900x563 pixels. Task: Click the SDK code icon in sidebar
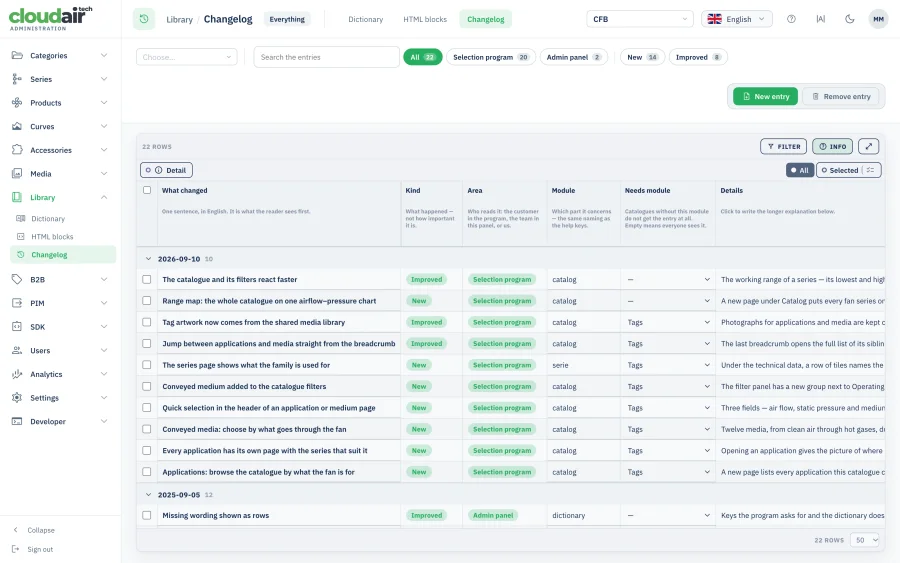point(17,327)
